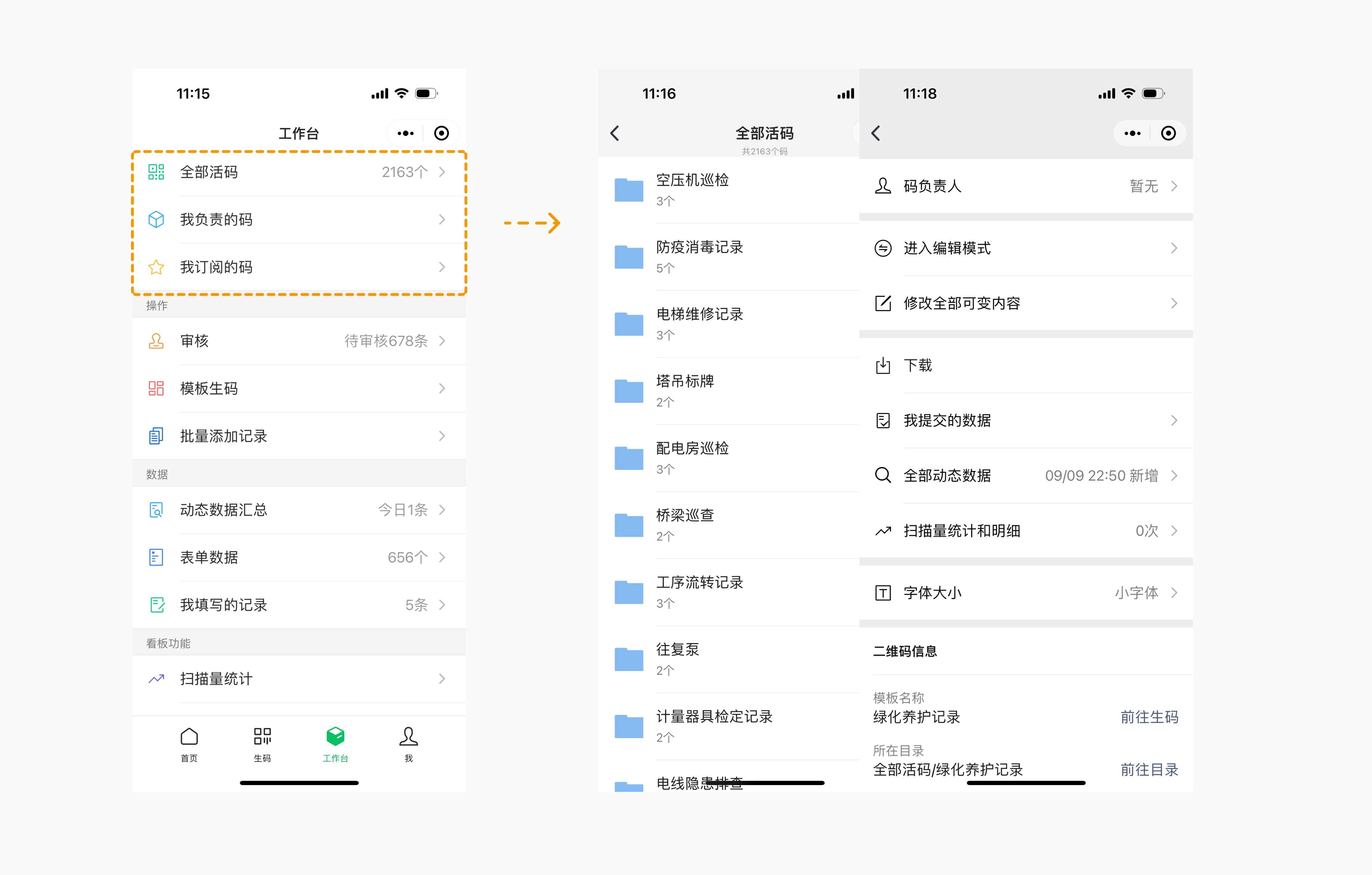Click the 进入编辑模式 swap icon
1372x875 pixels.
[x=883, y=248]
